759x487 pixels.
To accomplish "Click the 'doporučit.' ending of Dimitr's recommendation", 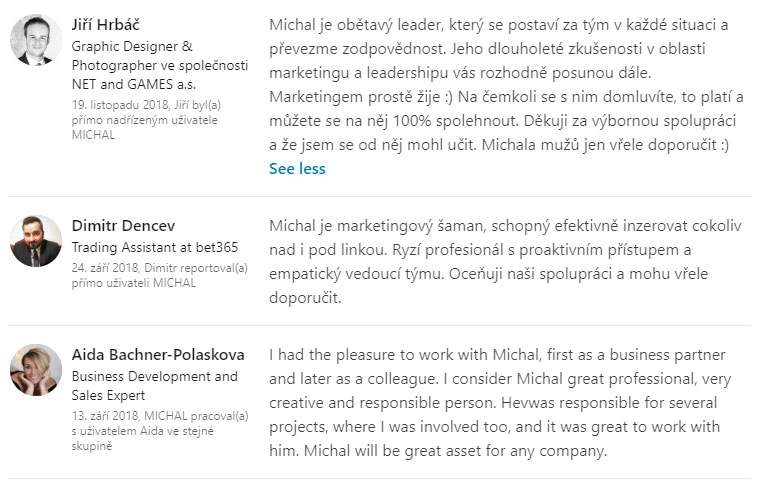I will point(305,298).
